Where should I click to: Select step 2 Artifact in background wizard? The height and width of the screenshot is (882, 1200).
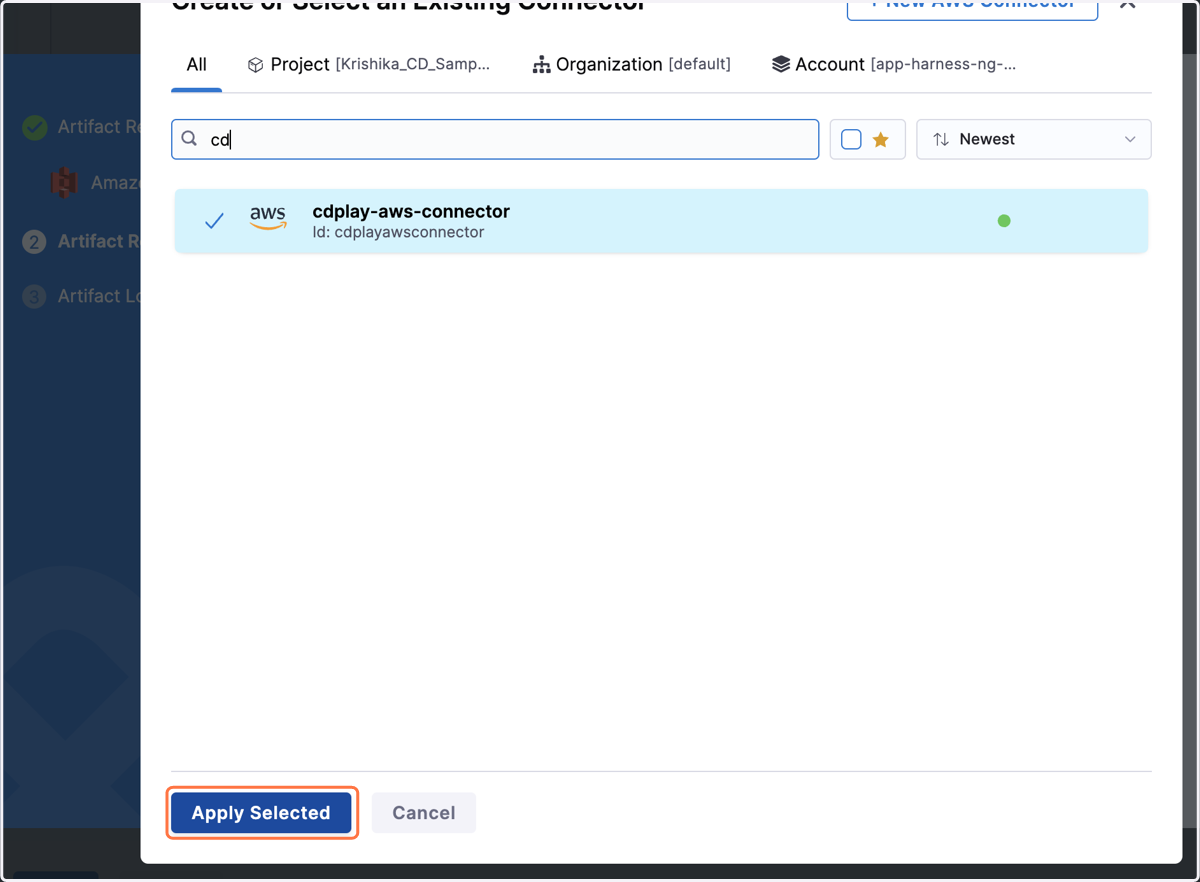82,241
